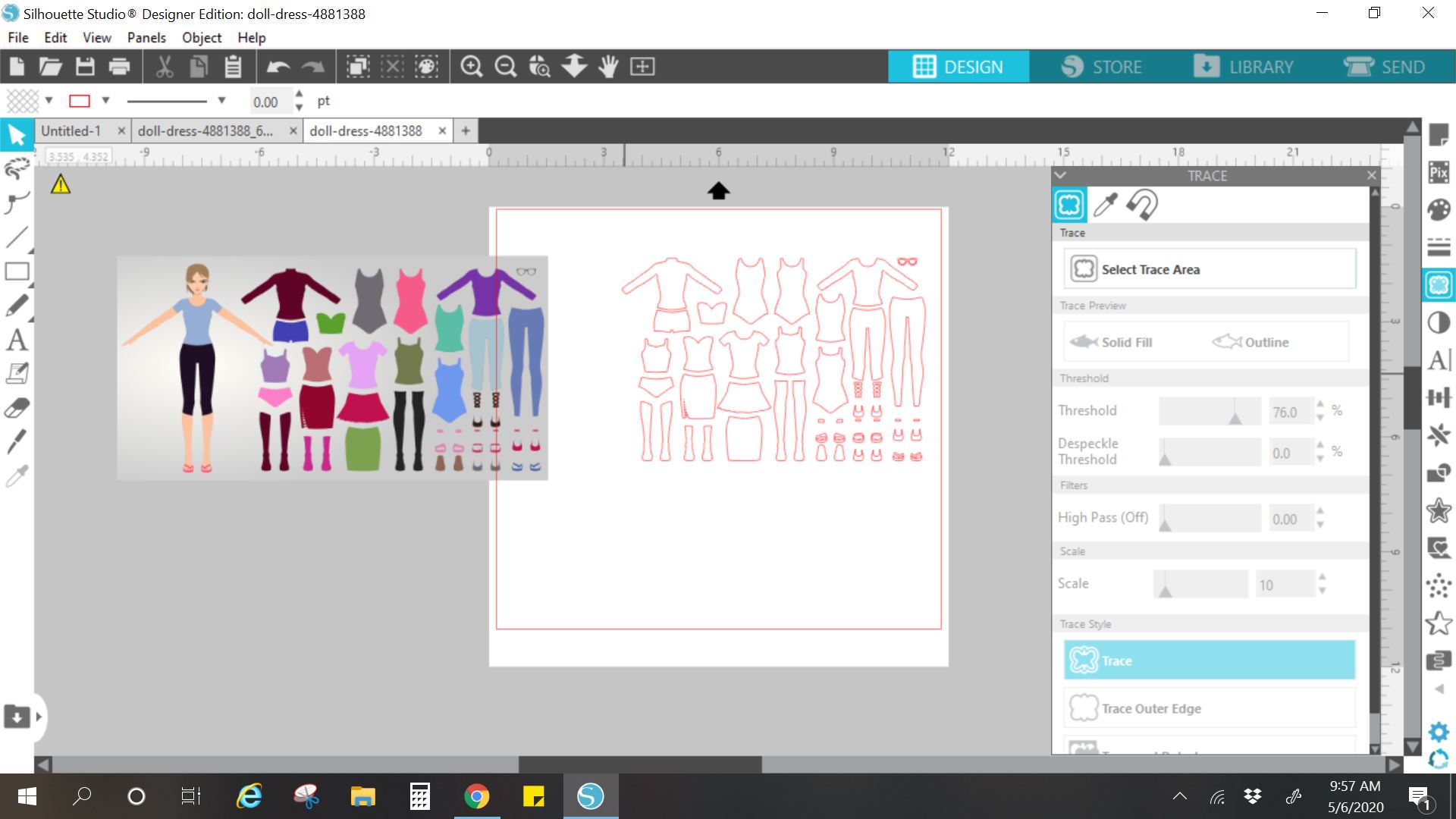Switch to the doll-dress-4881388_6... tab
Image resolution: width=1456 pixels, height=819 pixels.
(206, 130)
